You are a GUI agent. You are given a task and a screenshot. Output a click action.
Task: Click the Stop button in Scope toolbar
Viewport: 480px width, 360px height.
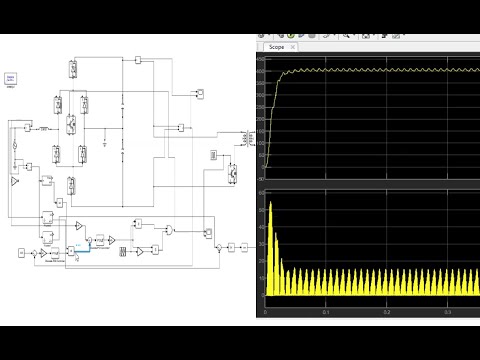312,36
